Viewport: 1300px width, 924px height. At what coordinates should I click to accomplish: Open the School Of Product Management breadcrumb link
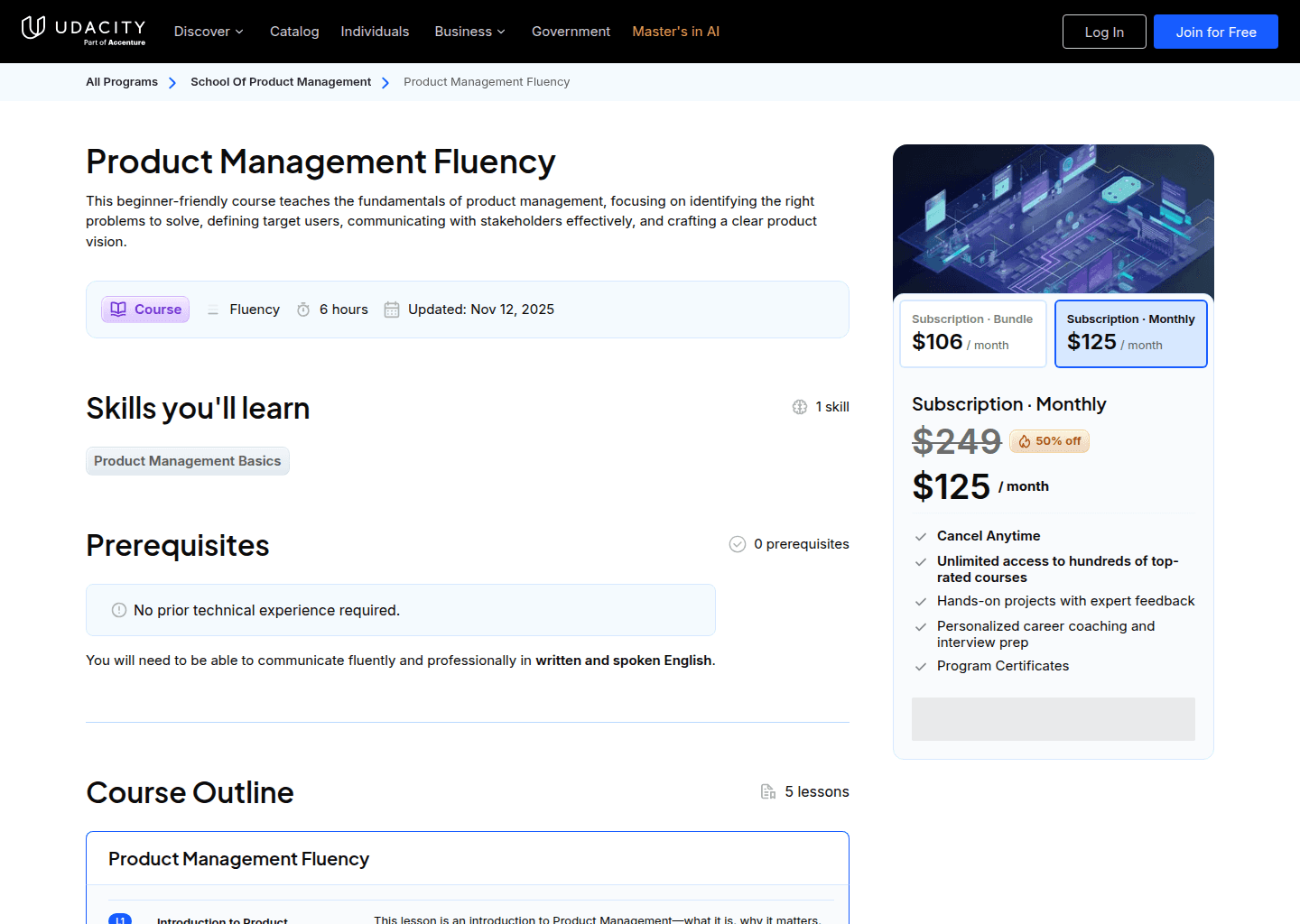click(x=281, y=81)
